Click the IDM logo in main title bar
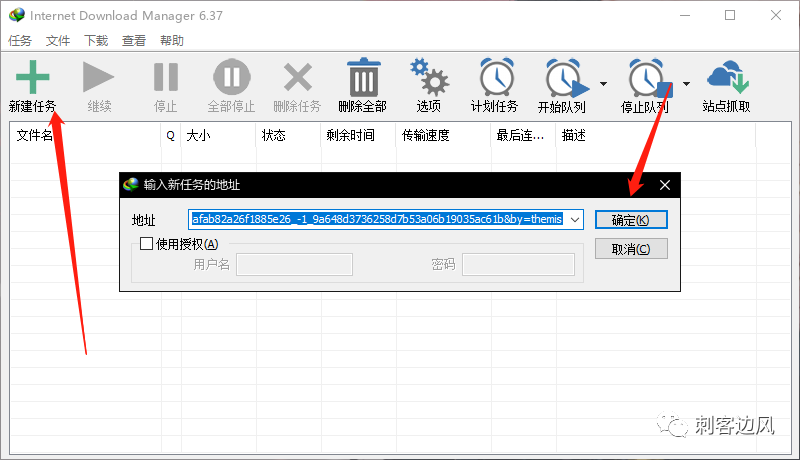800x460 pixels. (x=17, y=15)
